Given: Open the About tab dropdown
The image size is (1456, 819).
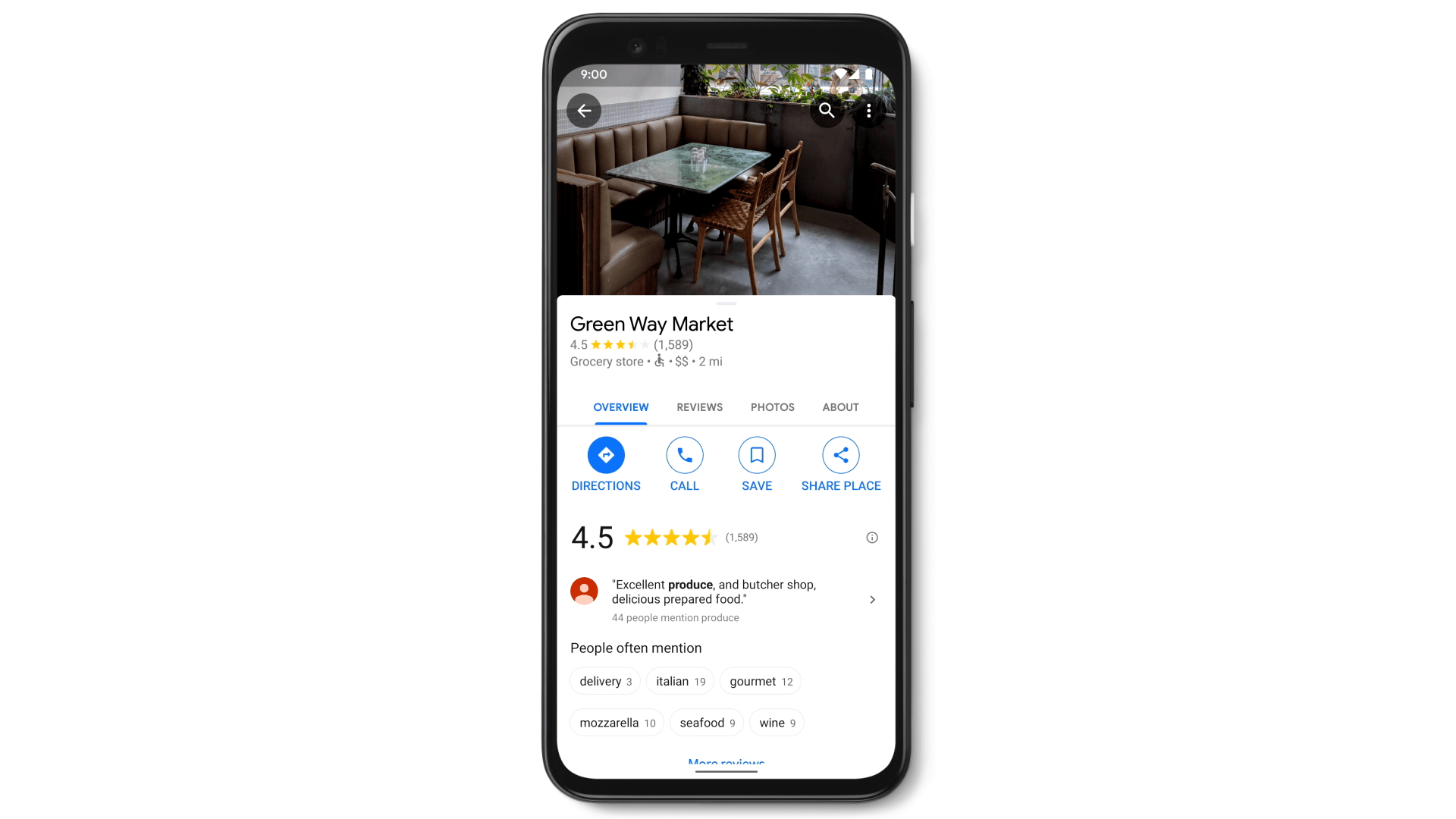Looking at the screenshot, I should tap(840, 406).
